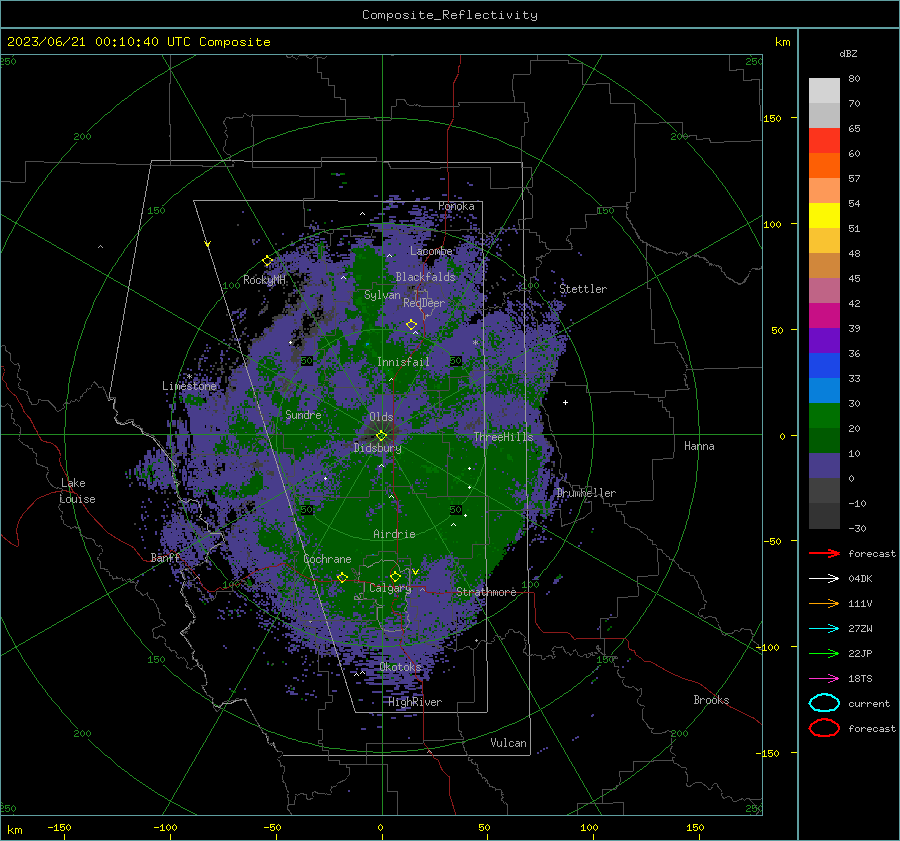Select the red forecast ellipse icon
Viewport: 900px width, 841px height.
(824, 728)
